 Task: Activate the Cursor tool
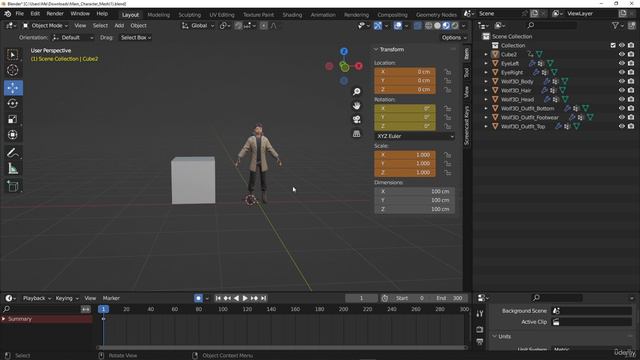[x=13, y=70]
